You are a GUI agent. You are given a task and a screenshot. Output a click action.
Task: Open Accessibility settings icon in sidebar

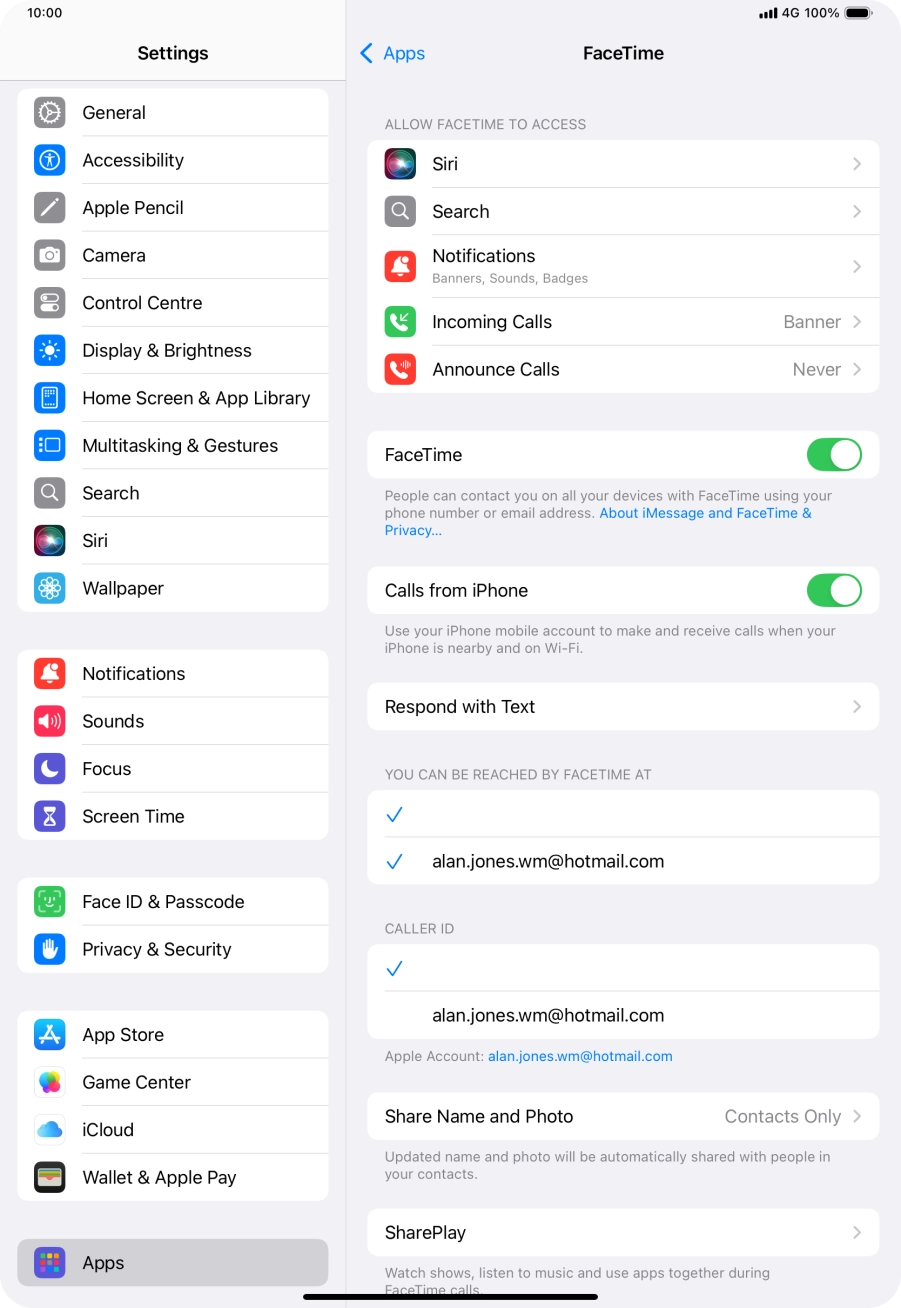pyautogui.click(x=49, y=160)
